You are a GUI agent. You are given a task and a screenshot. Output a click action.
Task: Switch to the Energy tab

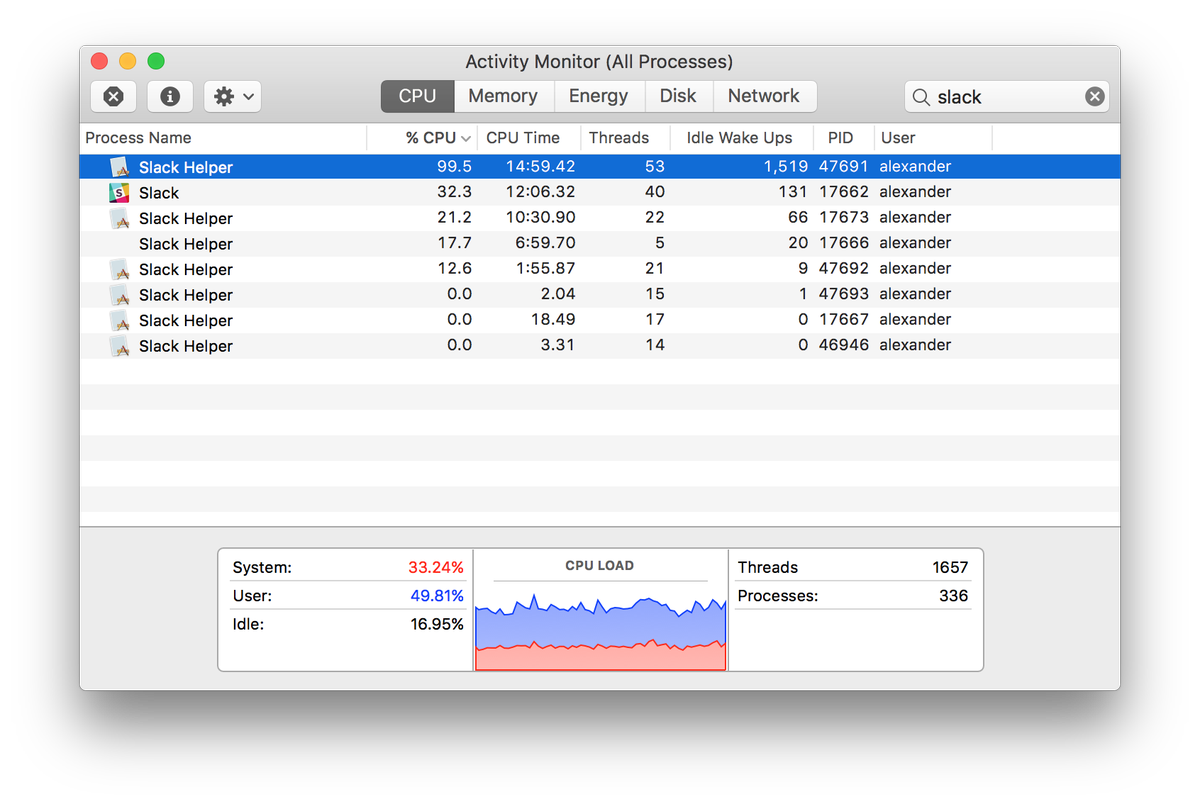598,96
